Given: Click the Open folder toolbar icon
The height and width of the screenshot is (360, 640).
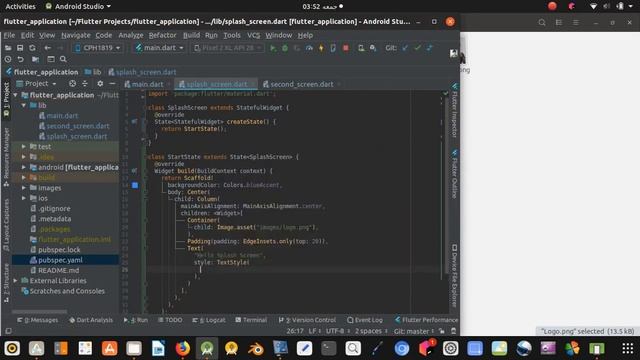Looking at the screenshot, I should [x=8, y=48].
